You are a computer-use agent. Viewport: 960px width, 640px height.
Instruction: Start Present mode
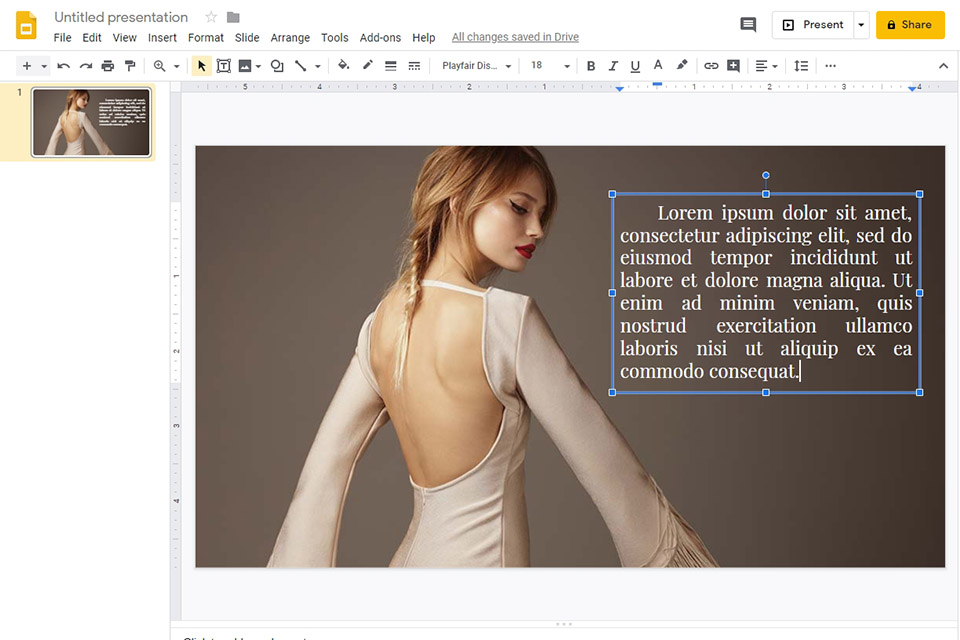(x=814, y=24)
